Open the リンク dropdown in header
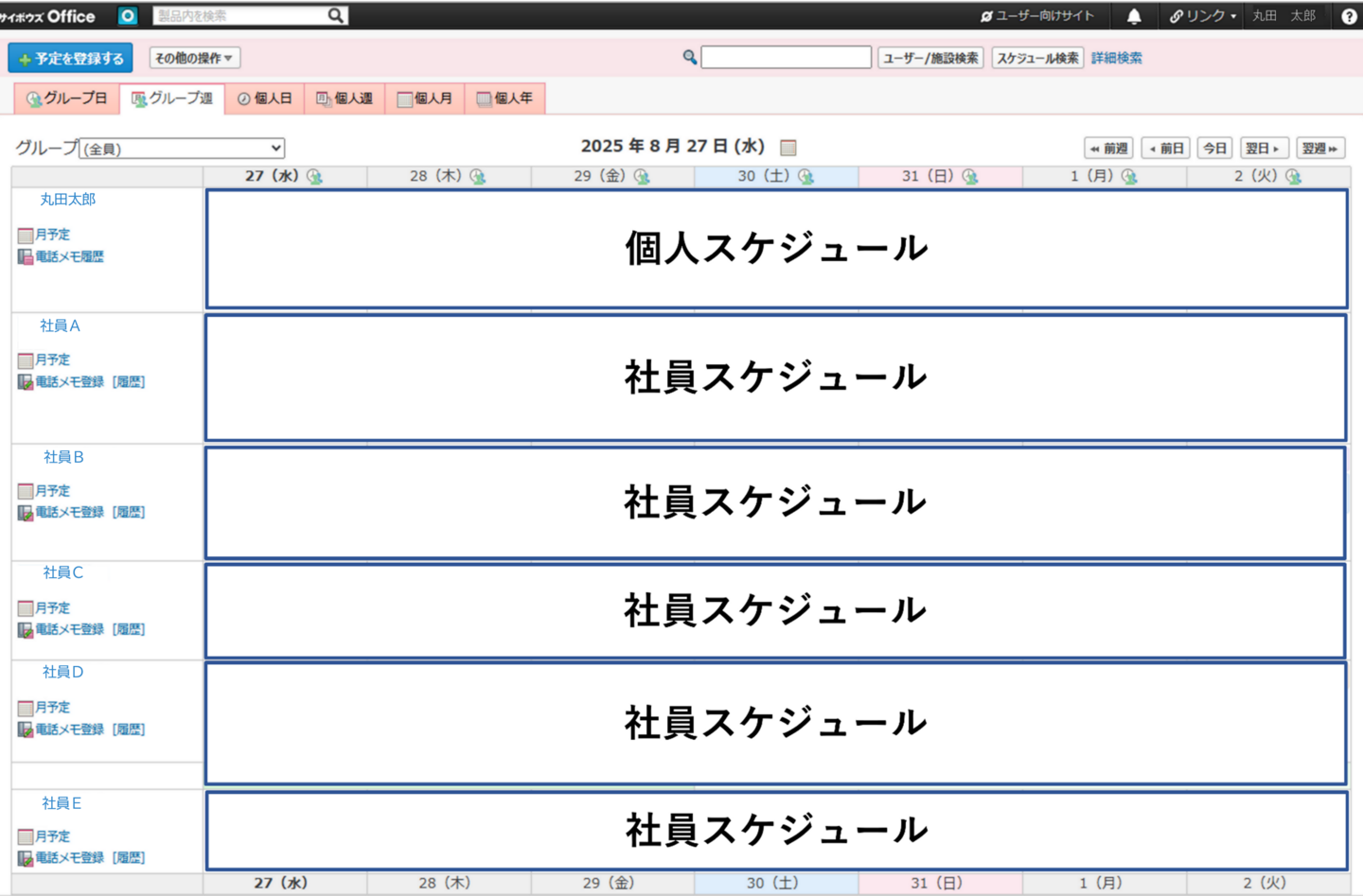 1203,16
